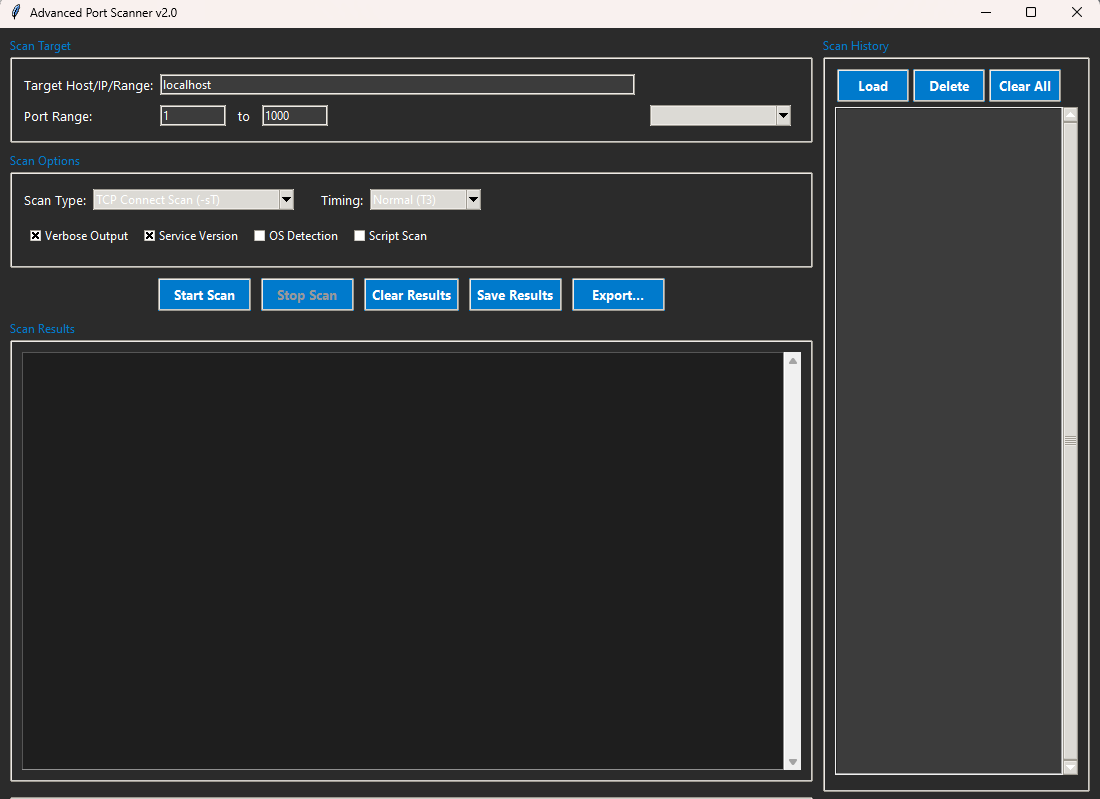Click the Clear Results button
Viewport: 1100px width, 799px height.
(411, 295)
